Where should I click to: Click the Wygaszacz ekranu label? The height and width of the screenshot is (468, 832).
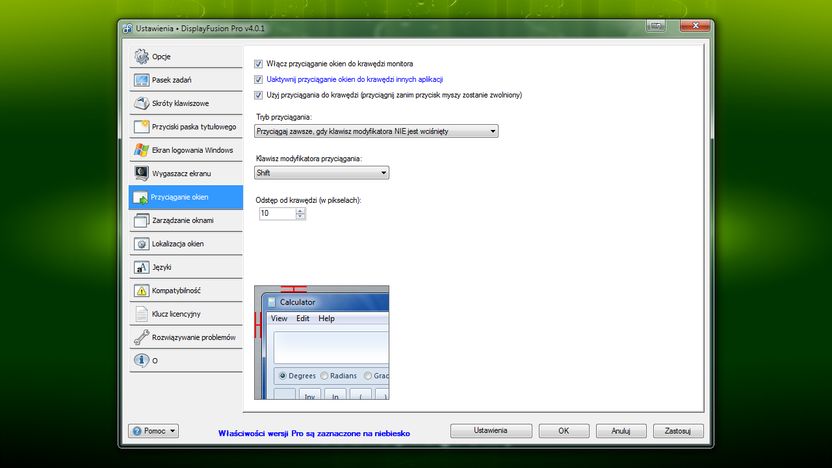click(x=181, y=174)
